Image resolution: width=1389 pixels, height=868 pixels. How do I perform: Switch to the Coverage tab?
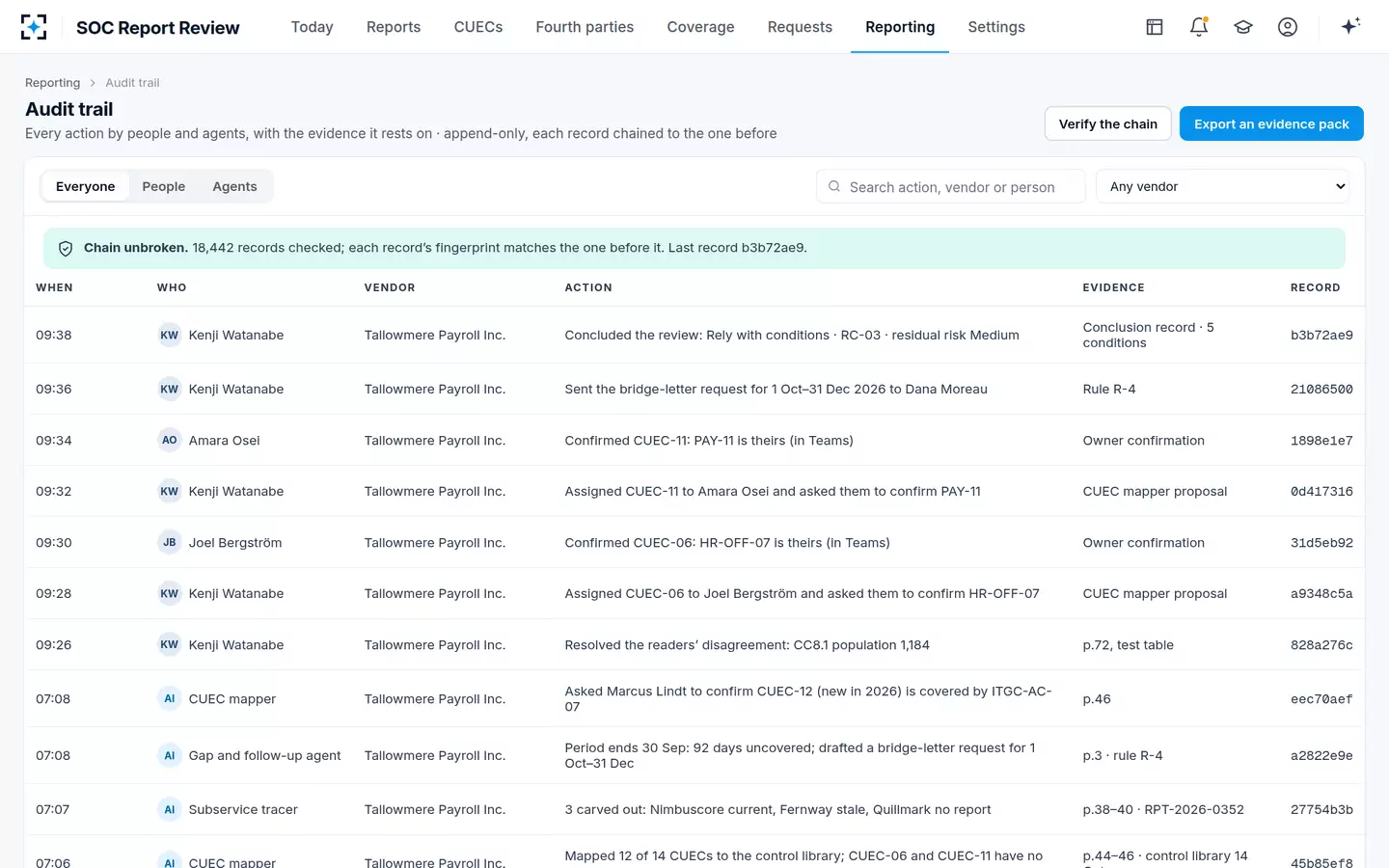coord(700,27)
